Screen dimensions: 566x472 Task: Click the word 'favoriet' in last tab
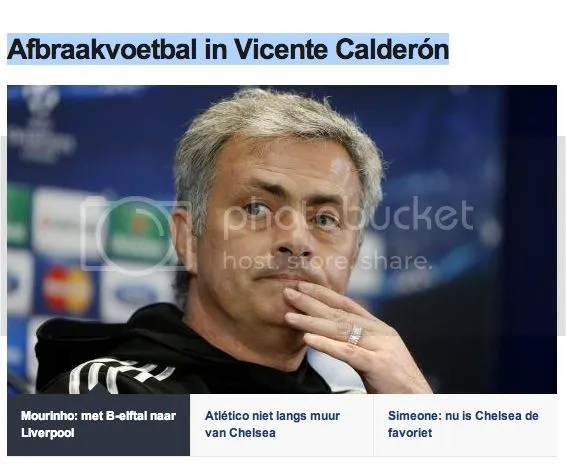[x=410, y=433]
